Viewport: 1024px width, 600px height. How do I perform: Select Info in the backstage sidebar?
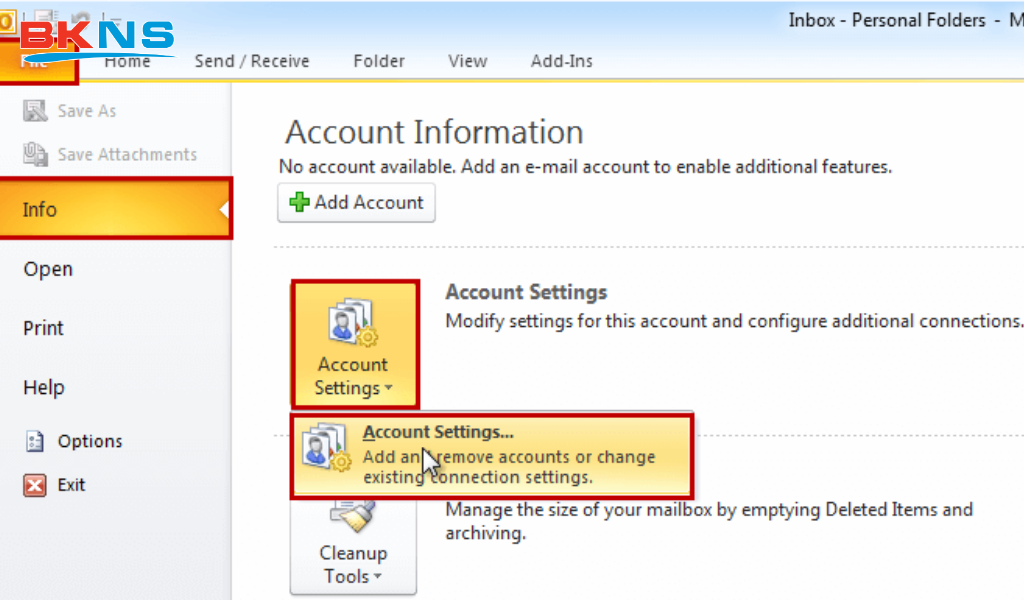40,209
